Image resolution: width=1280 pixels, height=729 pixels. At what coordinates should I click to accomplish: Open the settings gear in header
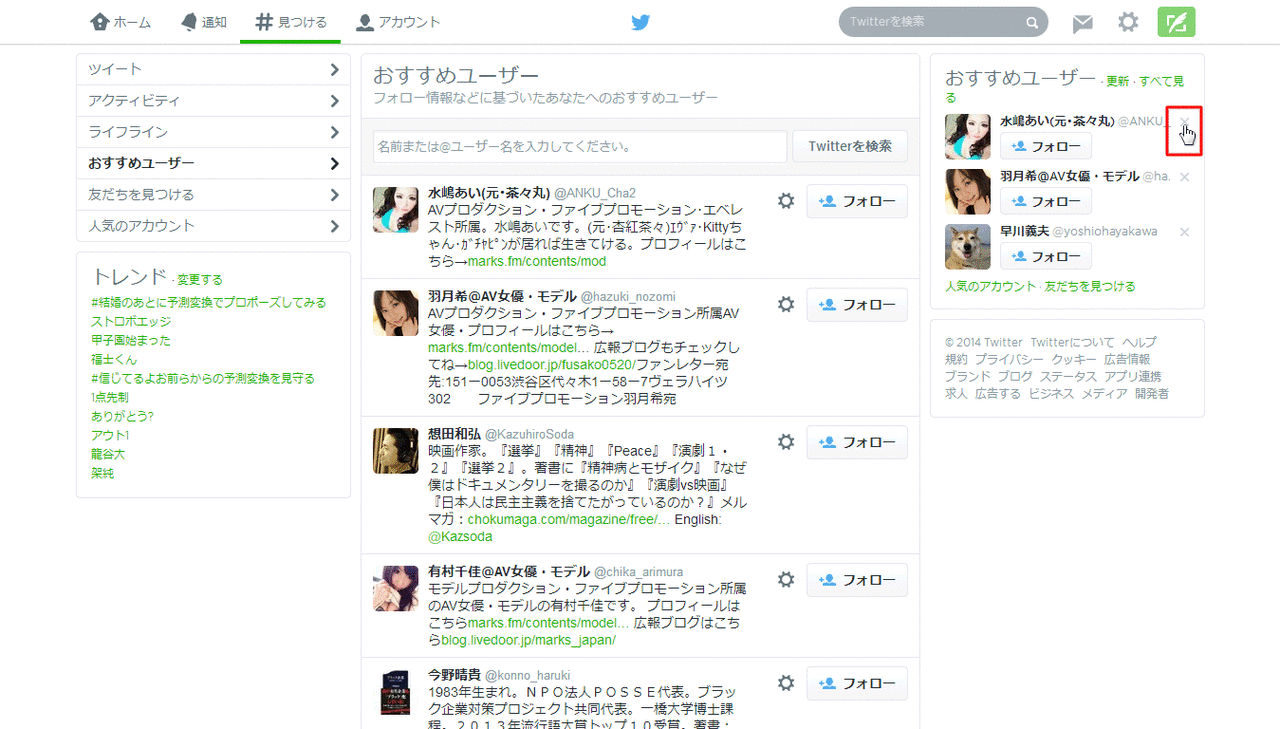1128,22
